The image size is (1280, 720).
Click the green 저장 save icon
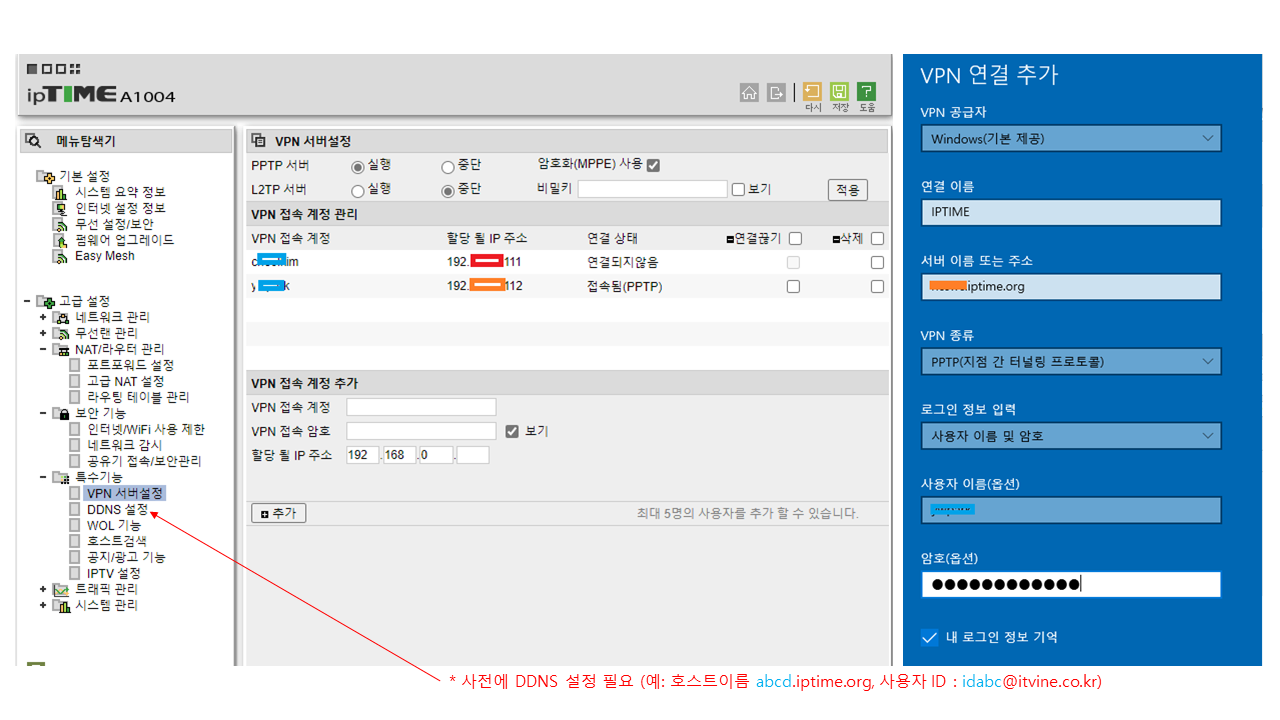839,90
